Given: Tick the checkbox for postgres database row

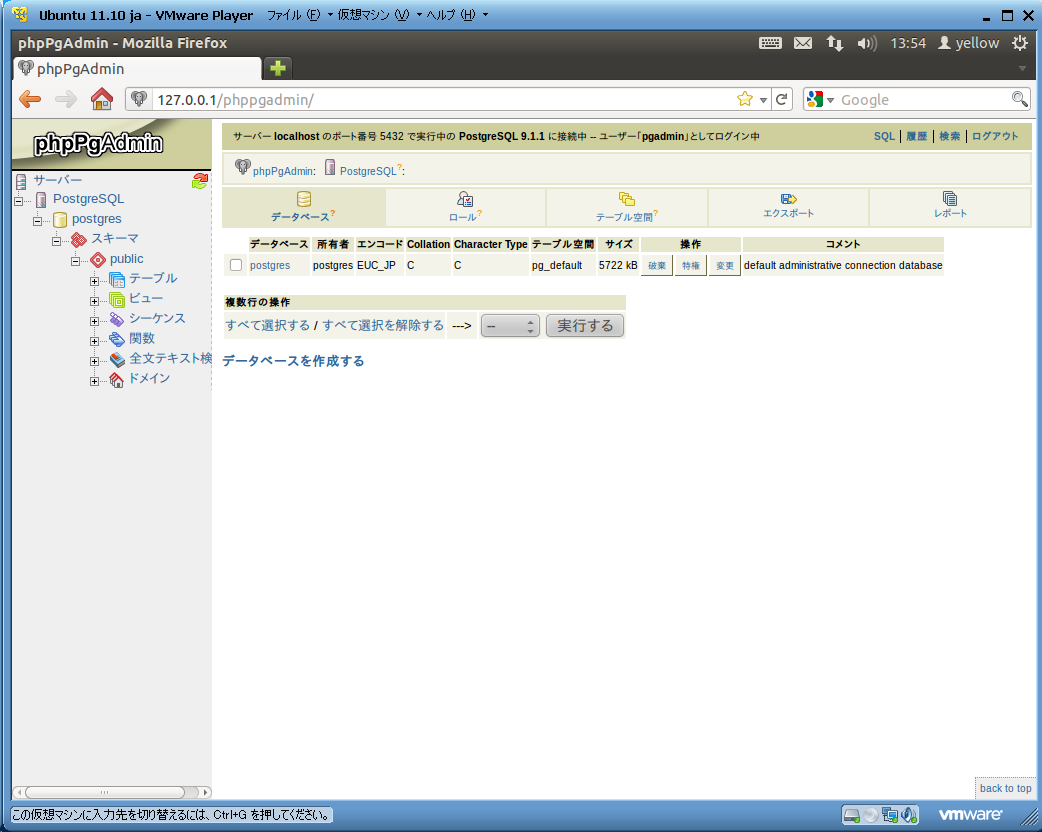Looking at the screenshot, I should point(236,265).
